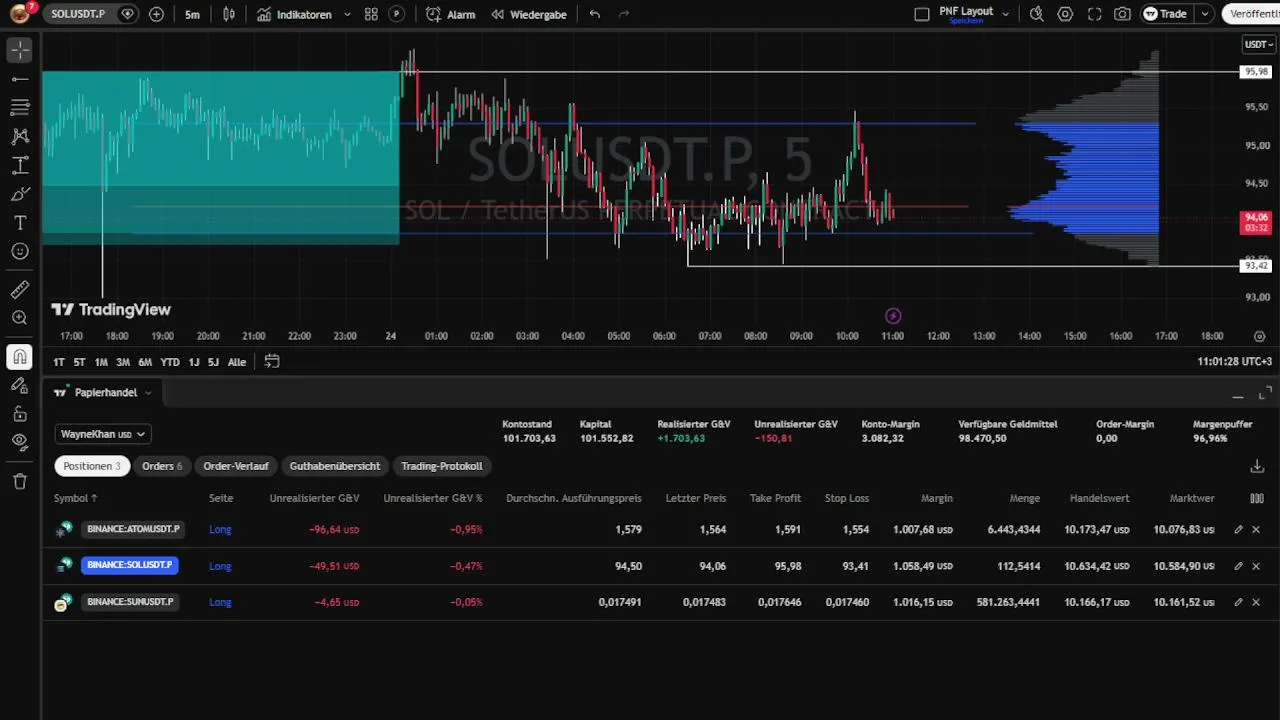Screen dimensions: 1280x720
Task: Select the brush drawing tool
Action: [x=20, y=194]
